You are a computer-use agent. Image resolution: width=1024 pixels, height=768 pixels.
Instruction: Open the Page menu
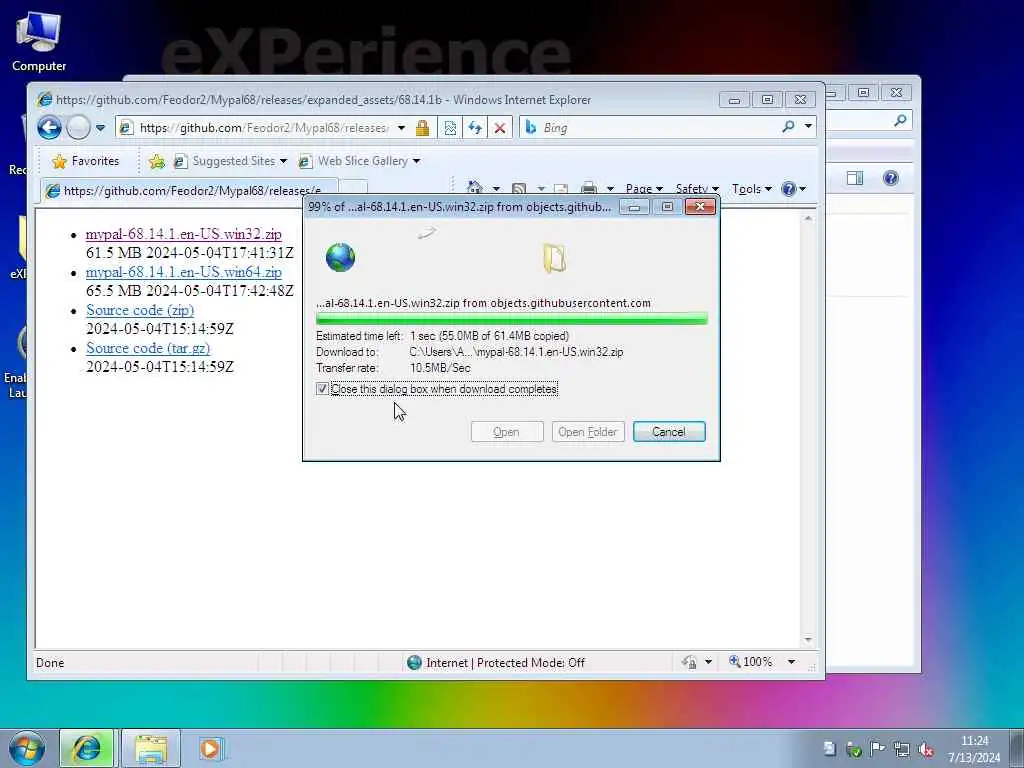(x=644, y=189)
